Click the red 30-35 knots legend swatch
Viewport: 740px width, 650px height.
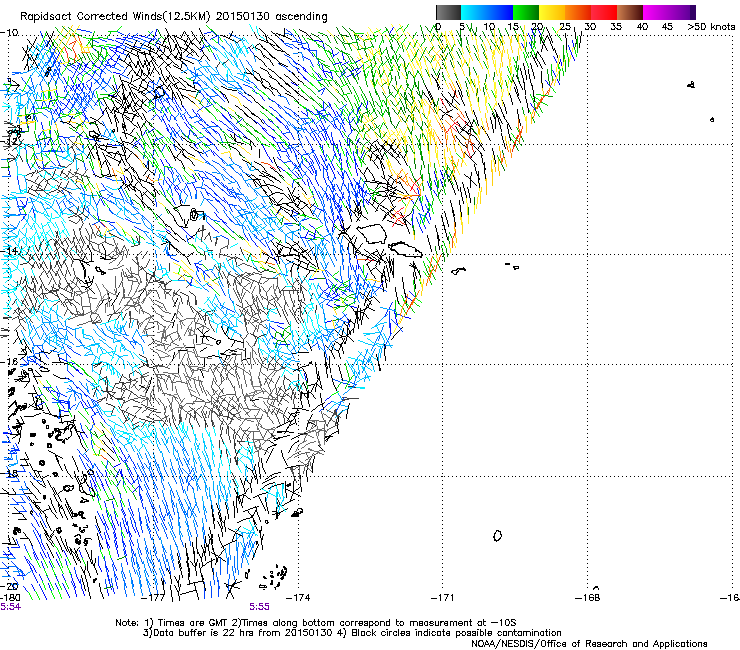pyautogui.click(x=604, y=12)
